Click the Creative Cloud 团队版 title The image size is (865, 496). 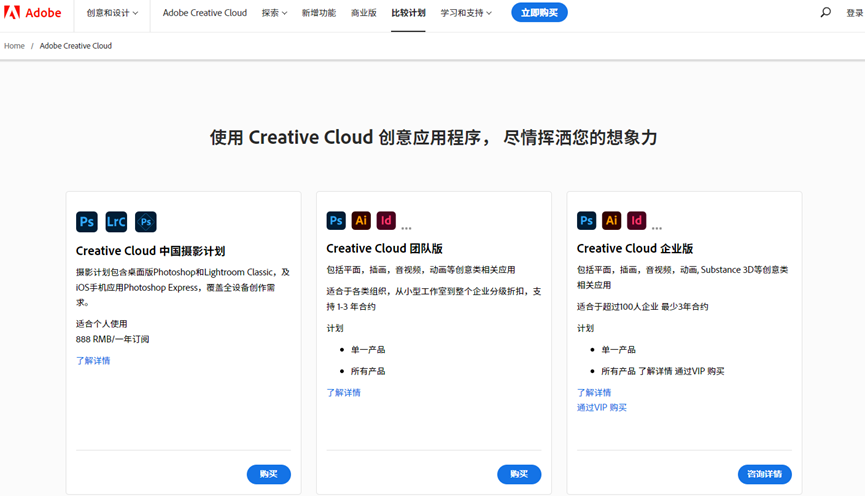385,249
